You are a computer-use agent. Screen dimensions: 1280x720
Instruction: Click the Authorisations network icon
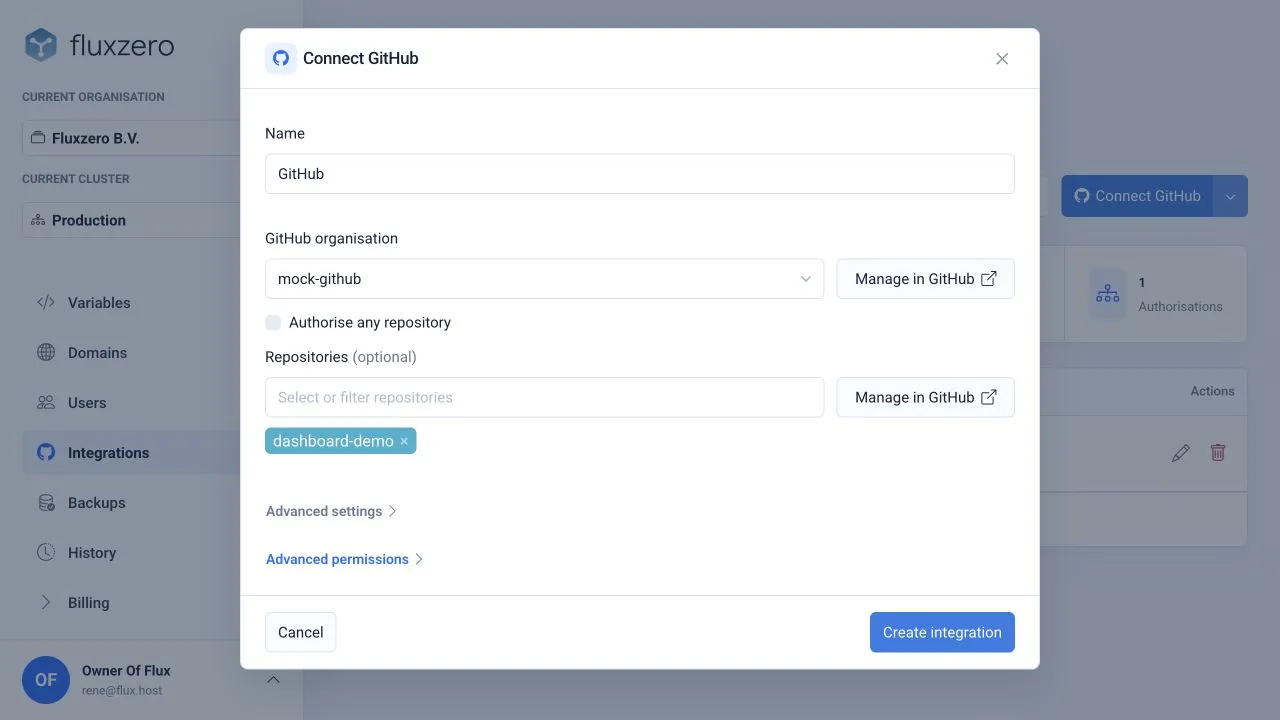click(x=1108, y=294)
